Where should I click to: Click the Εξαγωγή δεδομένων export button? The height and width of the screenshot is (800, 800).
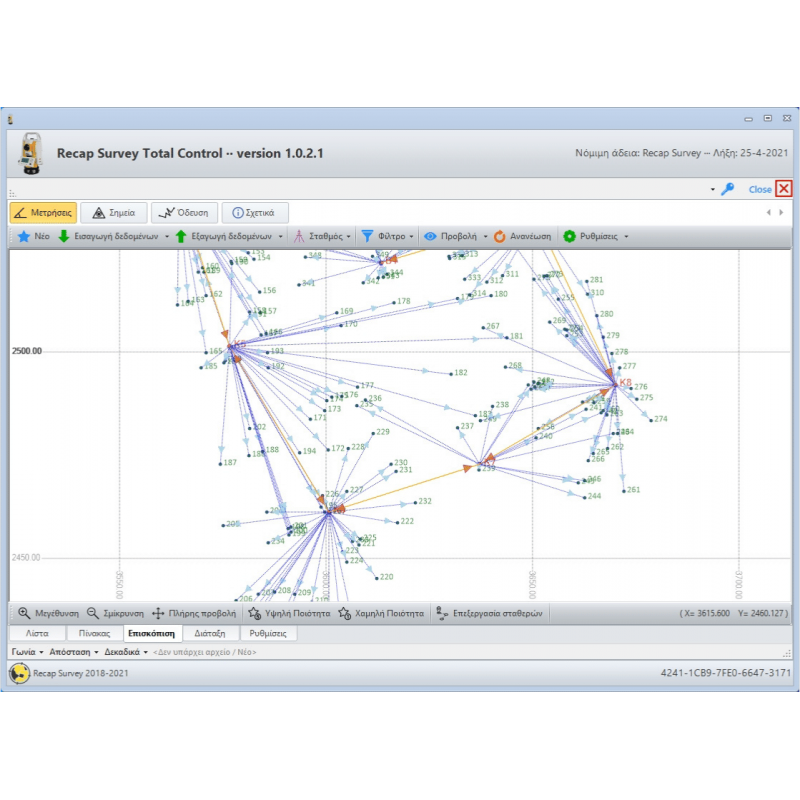224,237
